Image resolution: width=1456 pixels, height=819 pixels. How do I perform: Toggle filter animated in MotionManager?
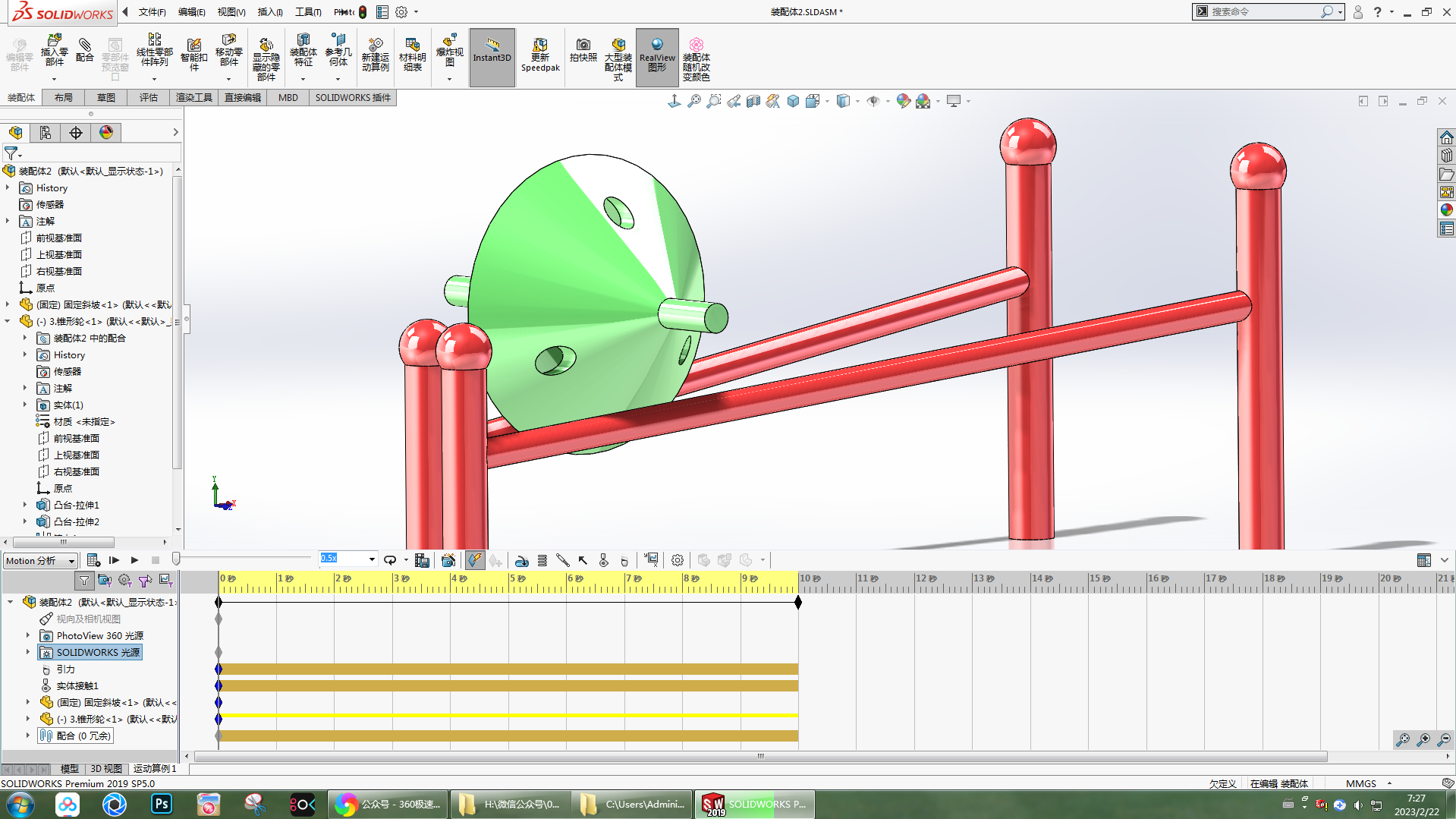[105, 581]
